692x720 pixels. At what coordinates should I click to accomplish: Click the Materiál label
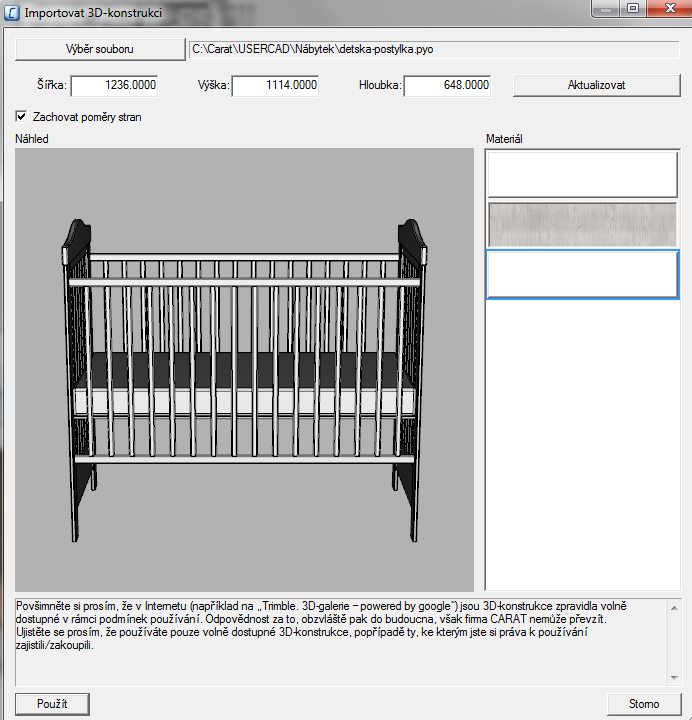tap(504, 139)
